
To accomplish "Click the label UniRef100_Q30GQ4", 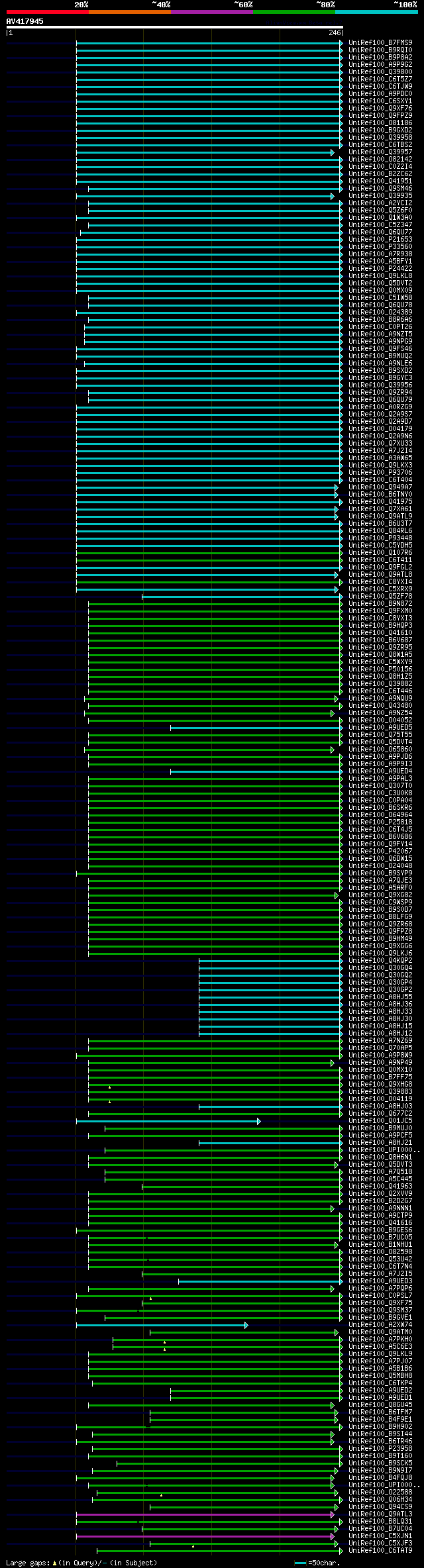I will point(380,968).
